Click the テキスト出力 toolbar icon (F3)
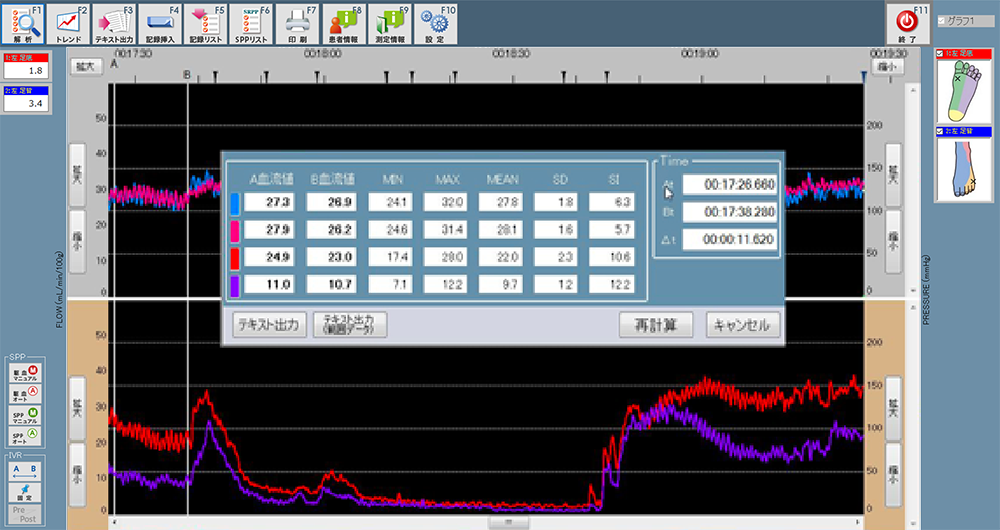Image resolution: width=1000 pixels, height=530 pixels. pos(114,23)
